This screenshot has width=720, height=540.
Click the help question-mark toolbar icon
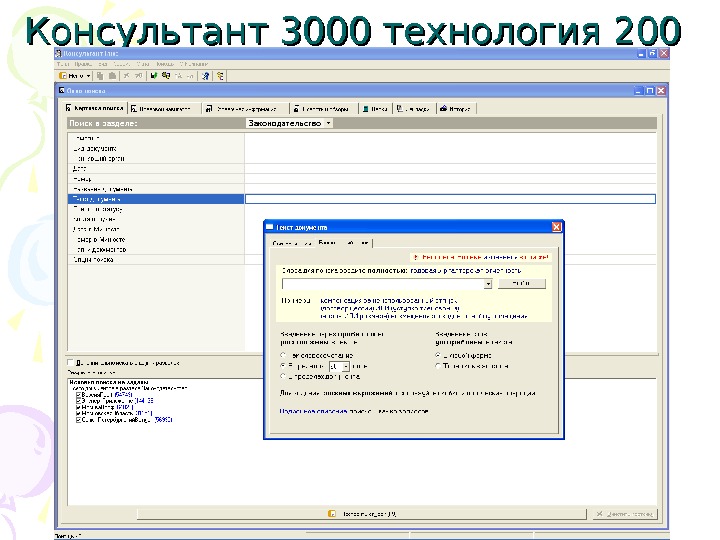pos(205,76)
